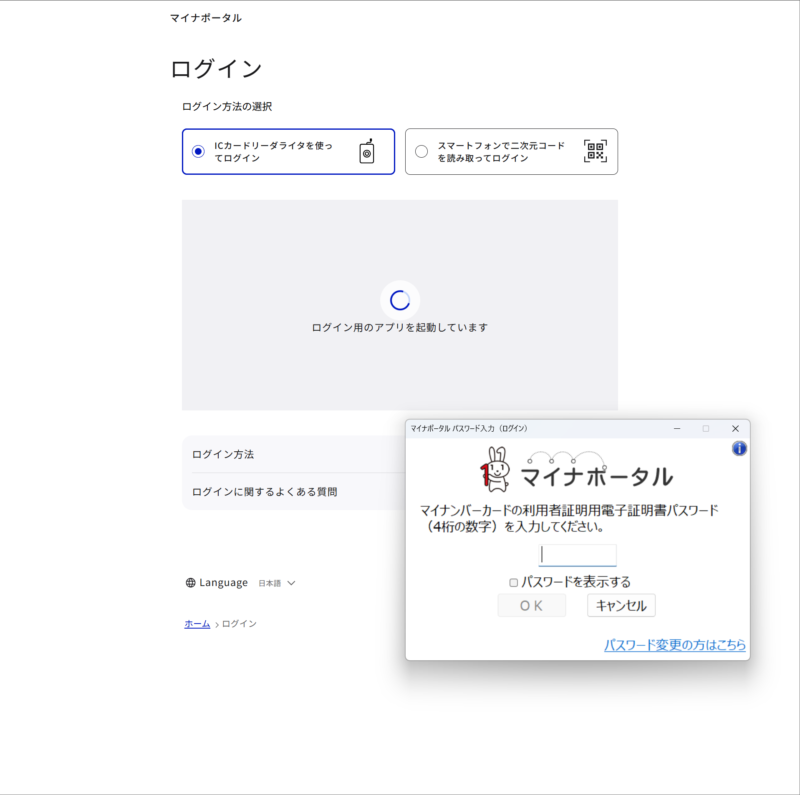
Task: Open the パスワード変更の方はこちら link
Action: click(x=674, y=645)
